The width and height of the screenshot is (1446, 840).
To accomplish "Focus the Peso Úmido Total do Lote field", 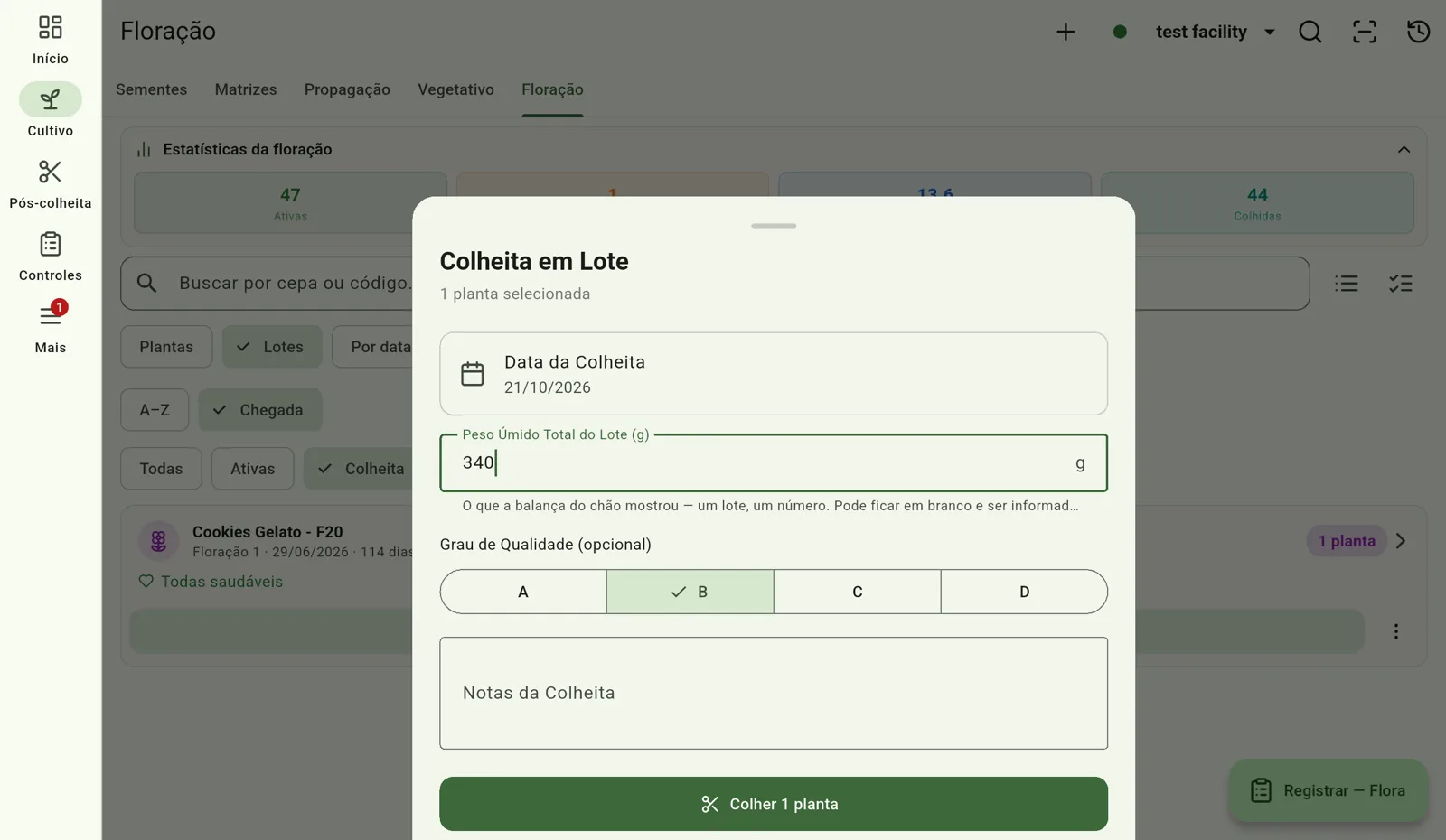I will click(x=774, y=462).
